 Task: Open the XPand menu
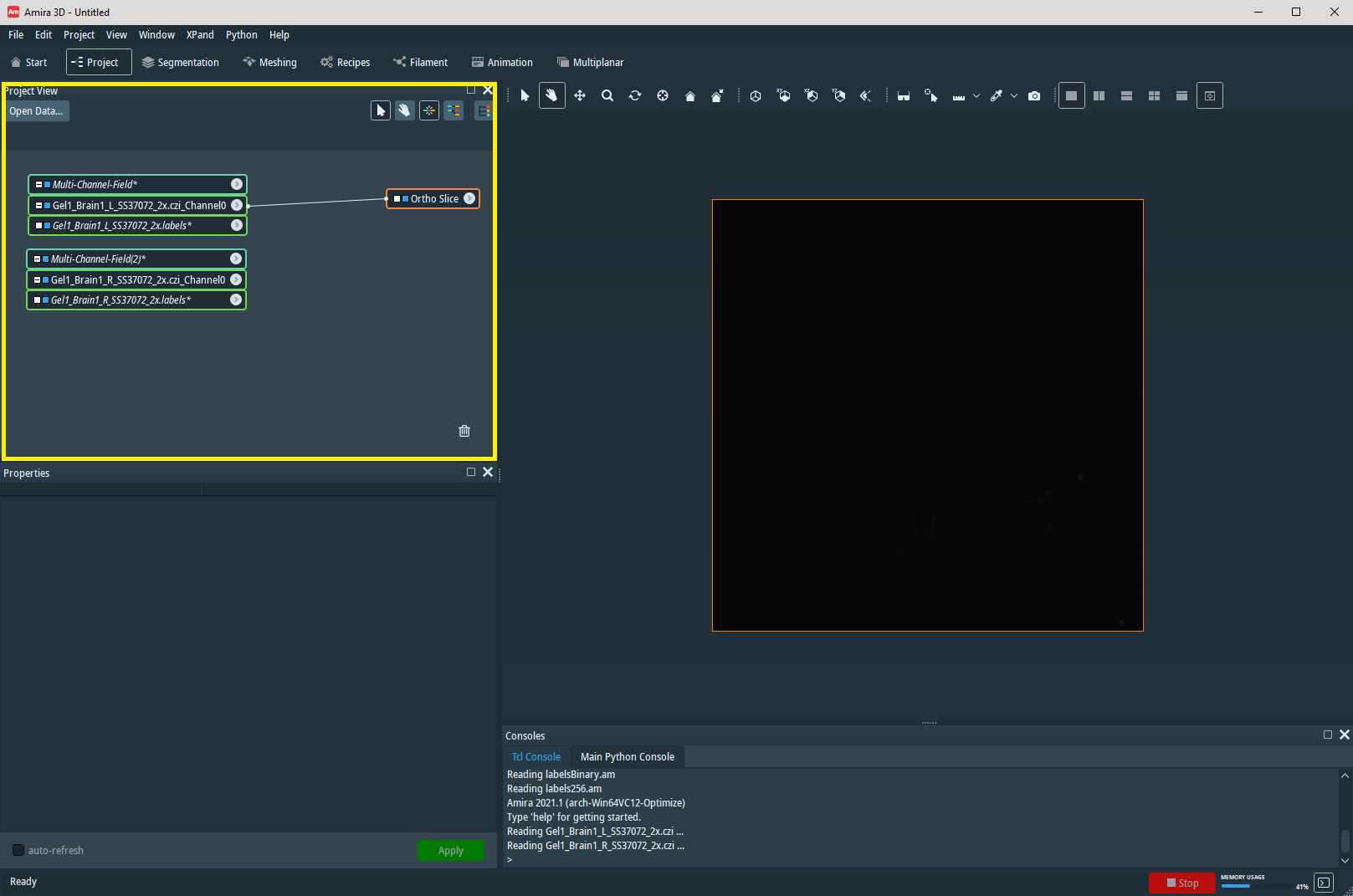pyautogui.click(x=200, y=35)
